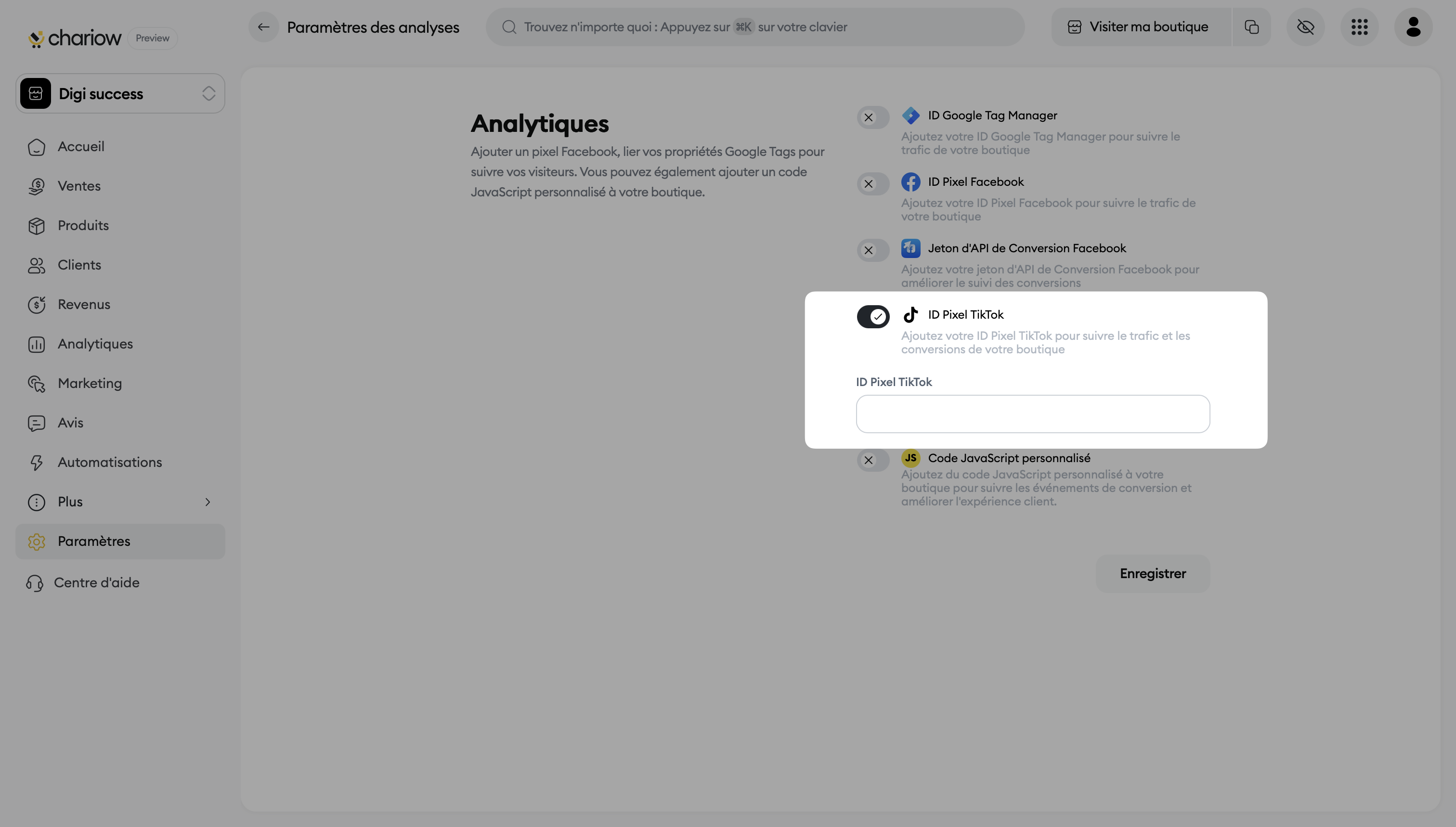Click the Google Tag Manager logo icon
Viewport: 1456px width, 827px height.
(x=910, y=116)
